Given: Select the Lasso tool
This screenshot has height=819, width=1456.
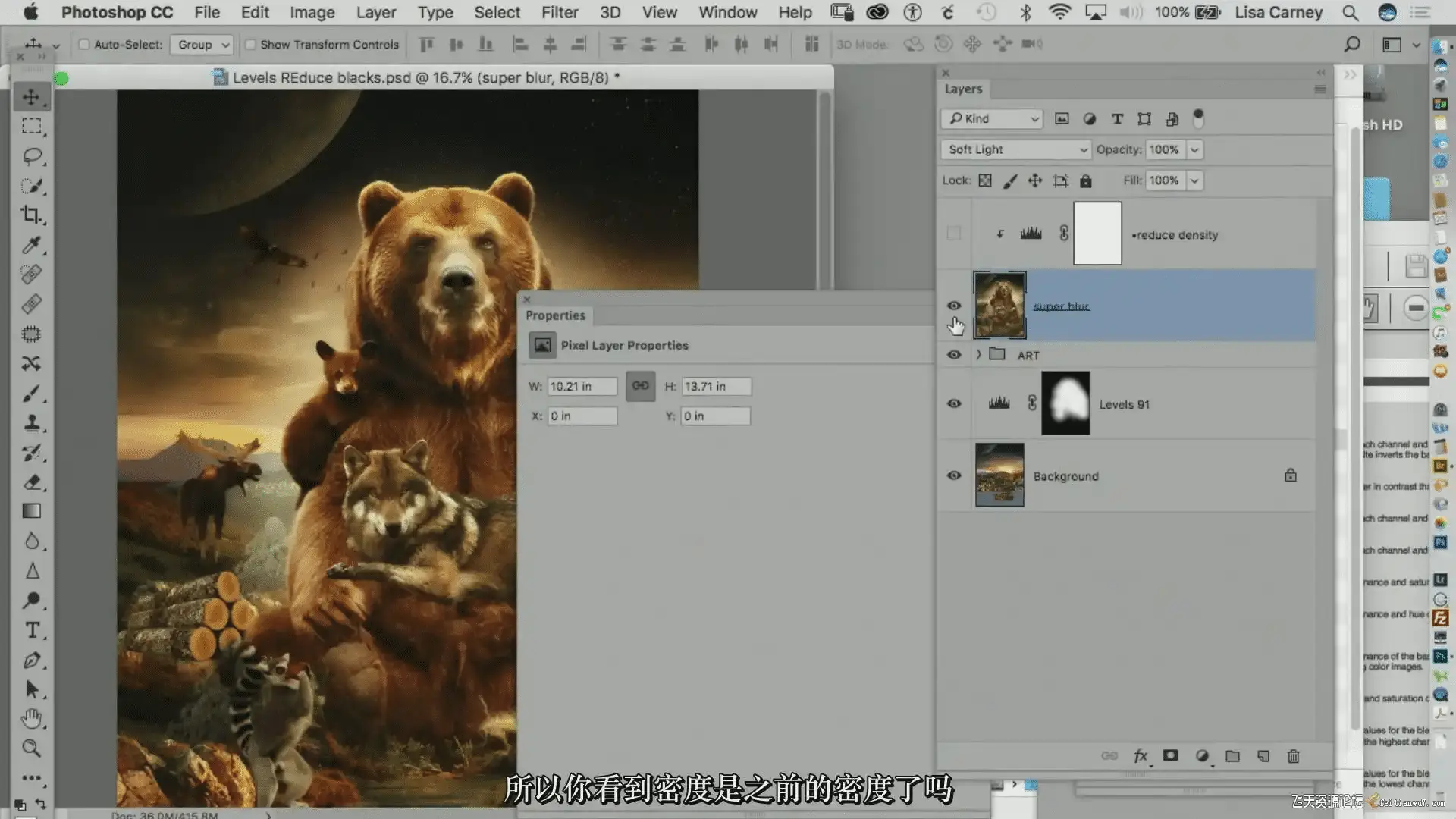Looking at the screenshot, I should click(31, 156).
